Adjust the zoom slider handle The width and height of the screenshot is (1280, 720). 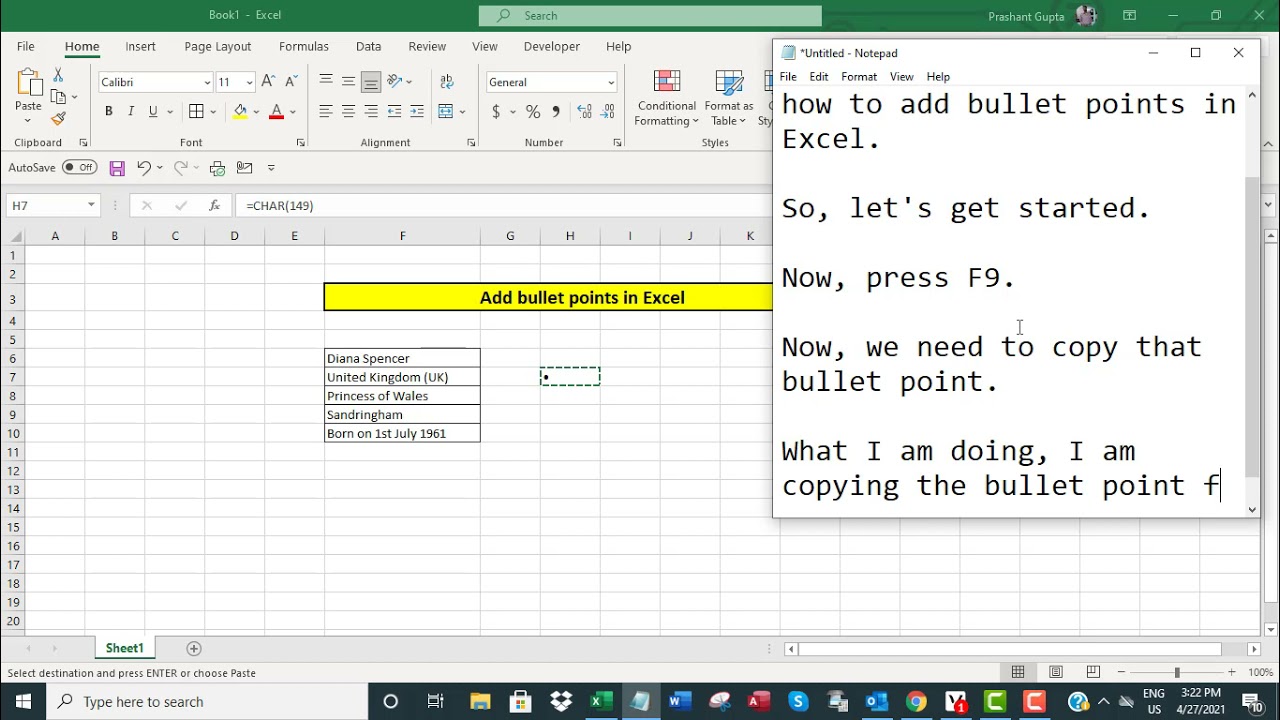click(x=1177, y=672)
